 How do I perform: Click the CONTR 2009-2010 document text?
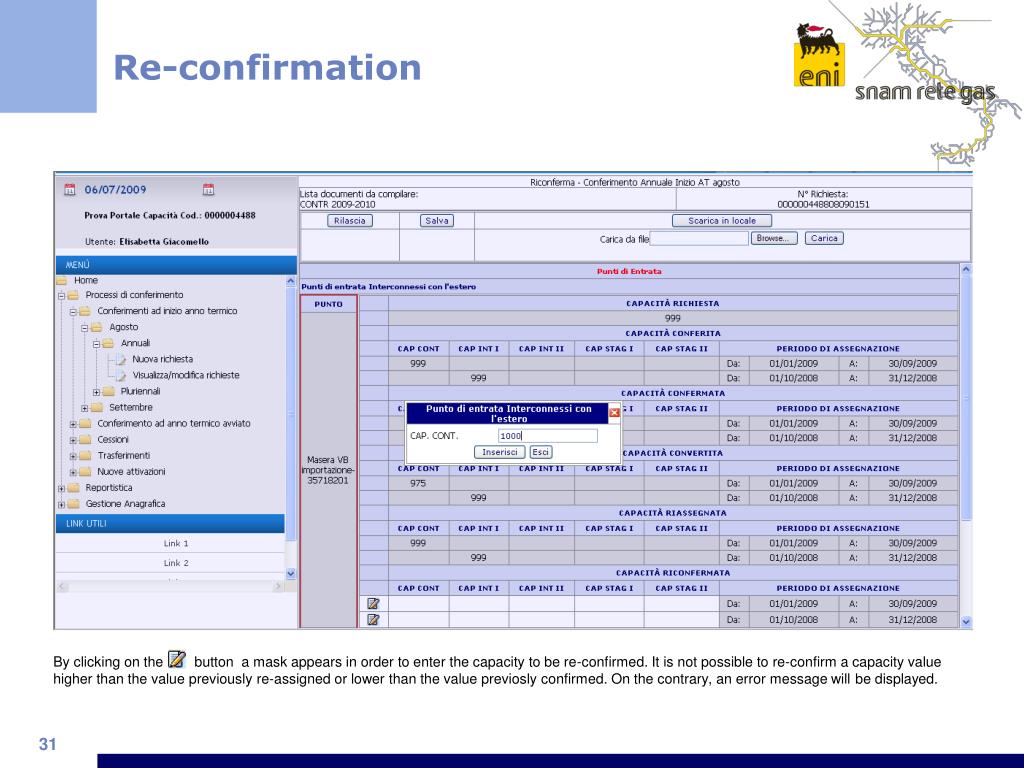338,204
